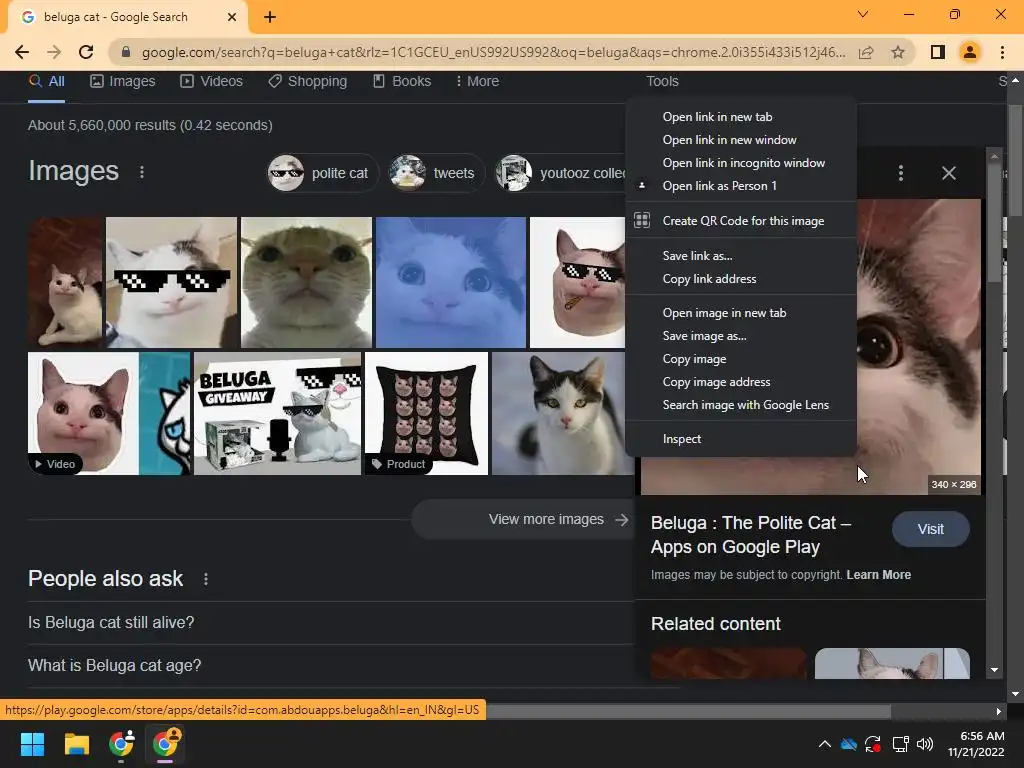Open options dots beside People also ask
Viewport: 1024px width, 768px height.
(x=206, y=579)
